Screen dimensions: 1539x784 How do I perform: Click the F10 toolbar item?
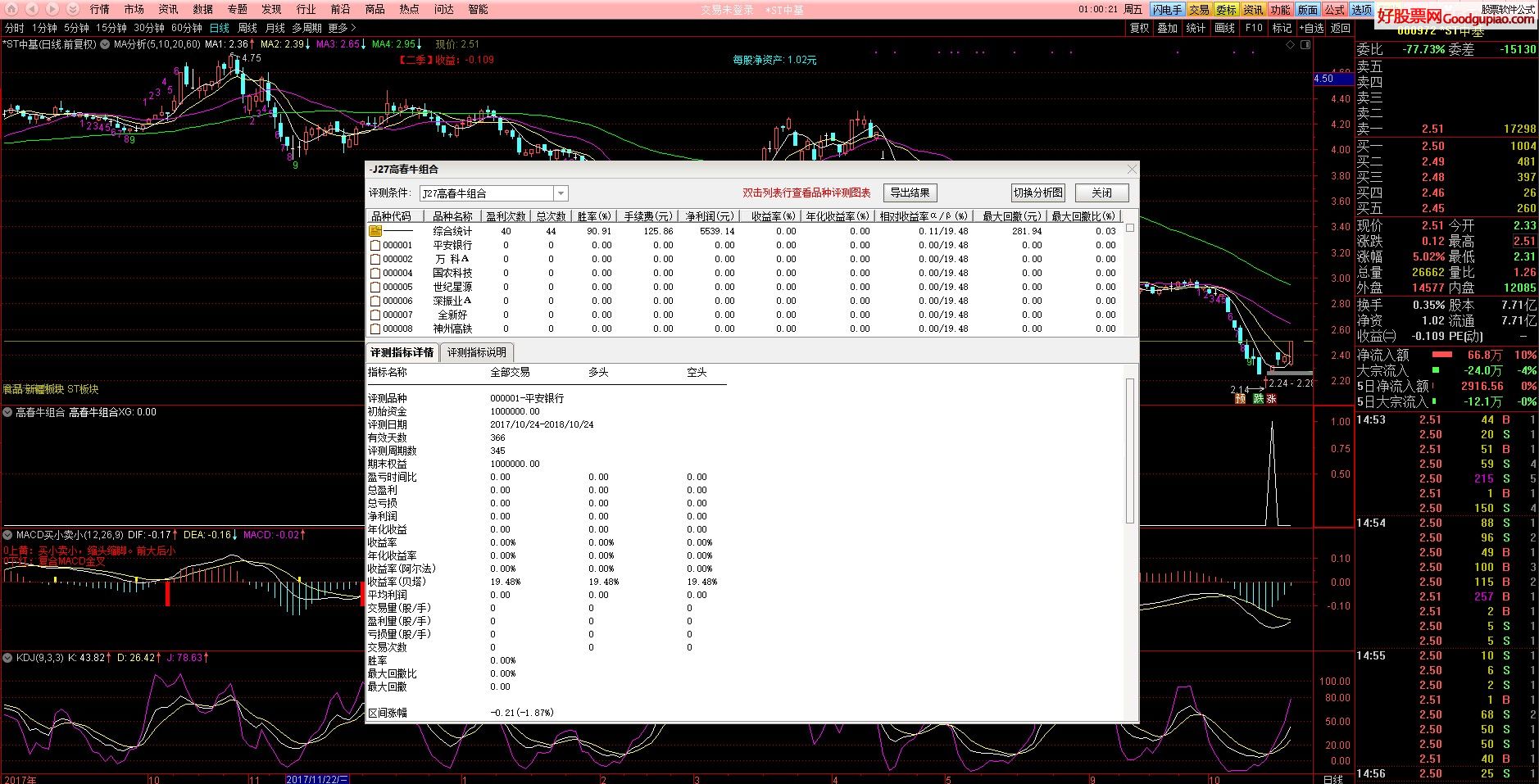1254,28
